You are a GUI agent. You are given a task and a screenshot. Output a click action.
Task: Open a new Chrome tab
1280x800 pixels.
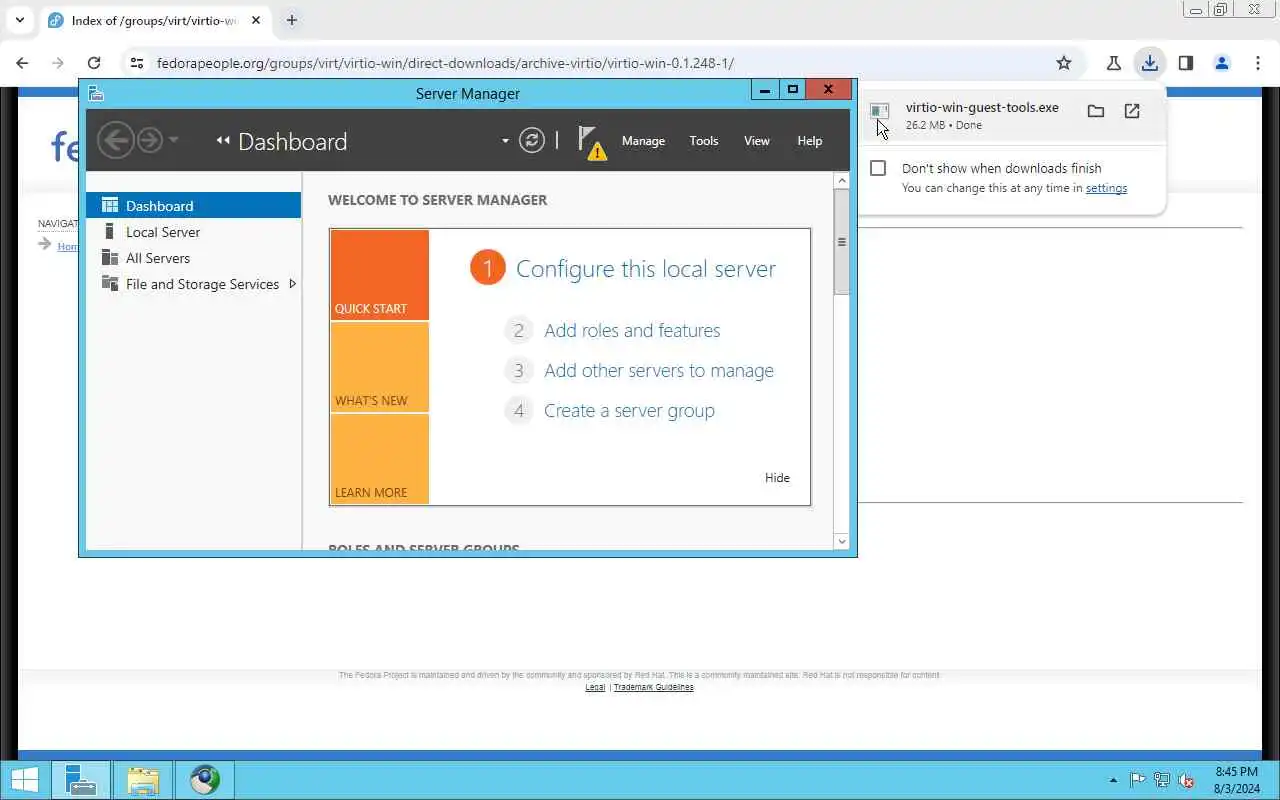[292, 20]
